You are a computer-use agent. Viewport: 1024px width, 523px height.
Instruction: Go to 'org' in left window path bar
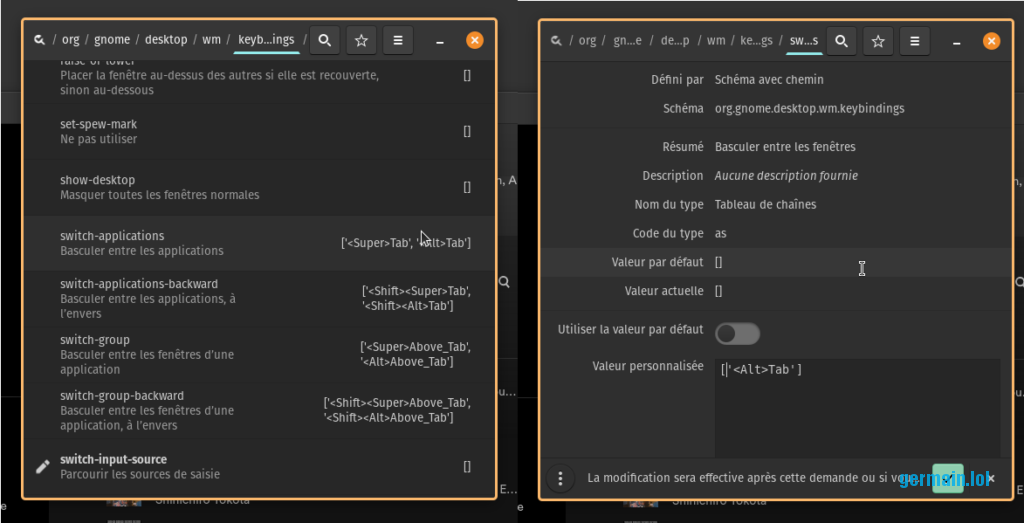click(x=71, y=40)
